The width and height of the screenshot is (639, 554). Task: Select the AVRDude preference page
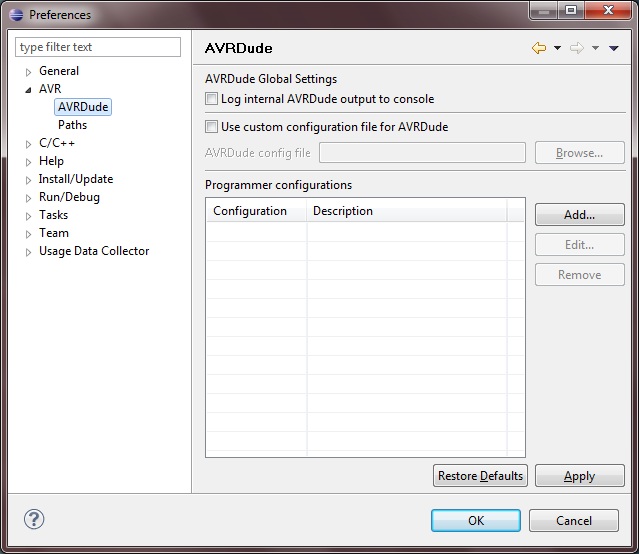pos(83,107)
